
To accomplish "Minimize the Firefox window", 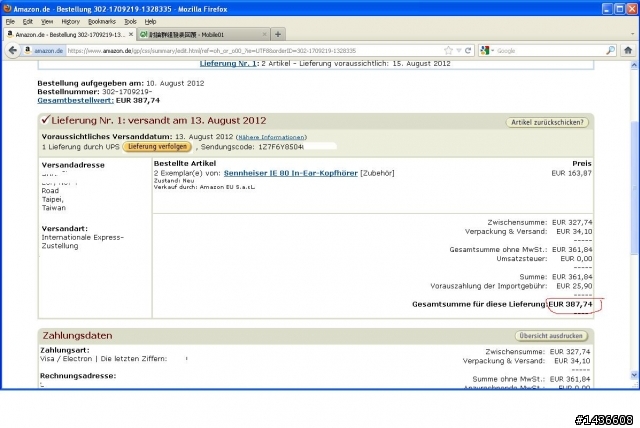I will click(x=607, y=9).
